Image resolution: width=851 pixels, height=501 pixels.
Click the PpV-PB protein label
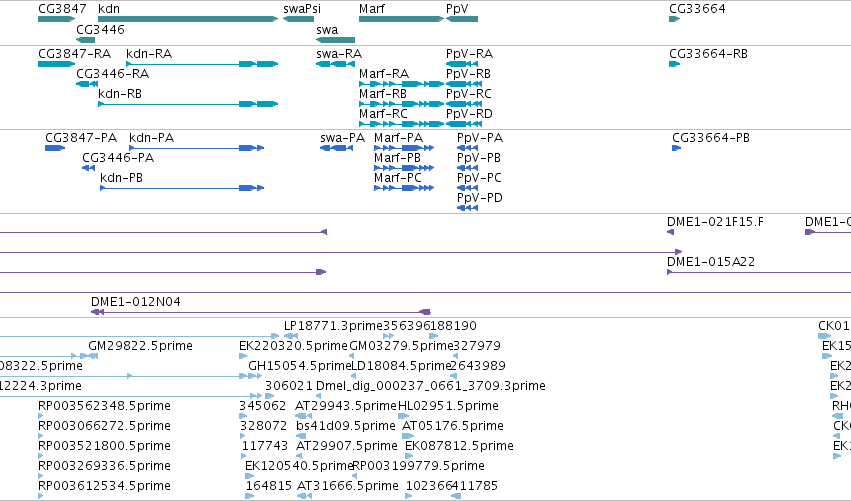coord(479,158)
